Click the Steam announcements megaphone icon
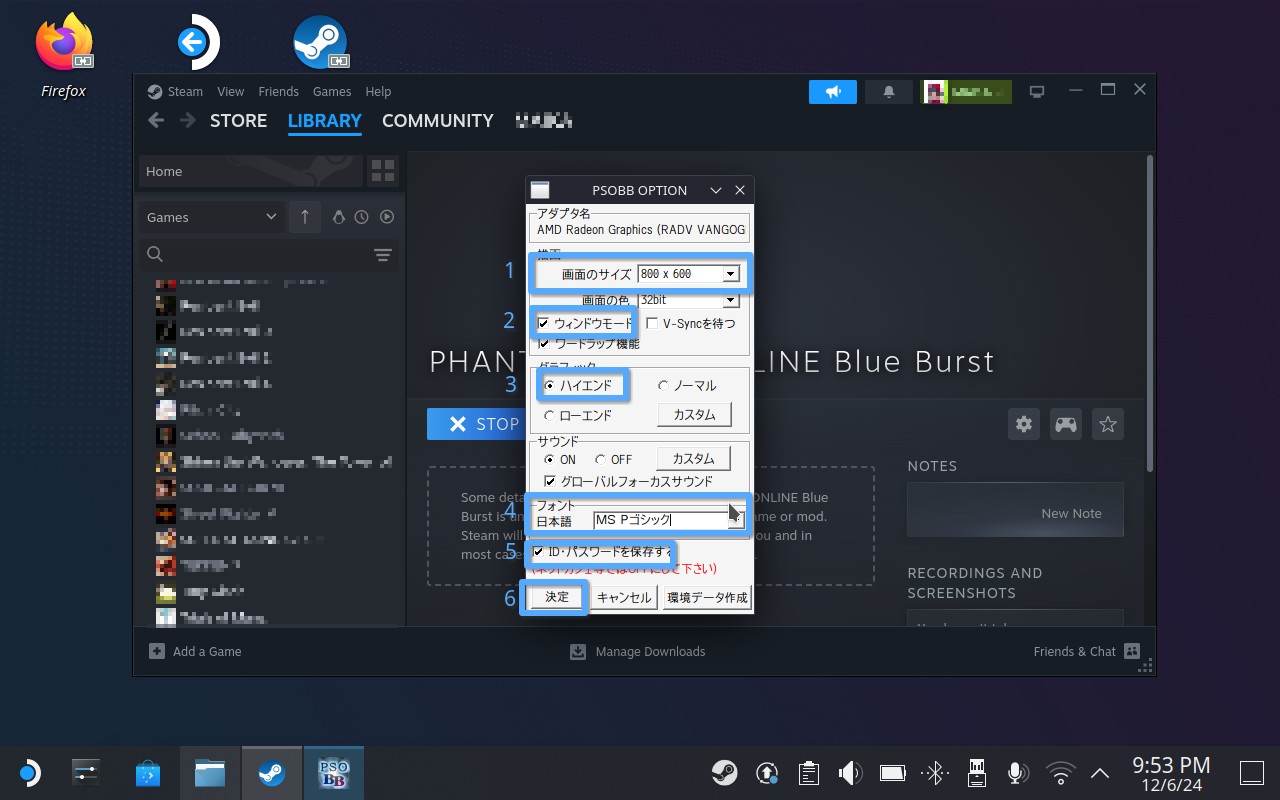 point(833,92)
